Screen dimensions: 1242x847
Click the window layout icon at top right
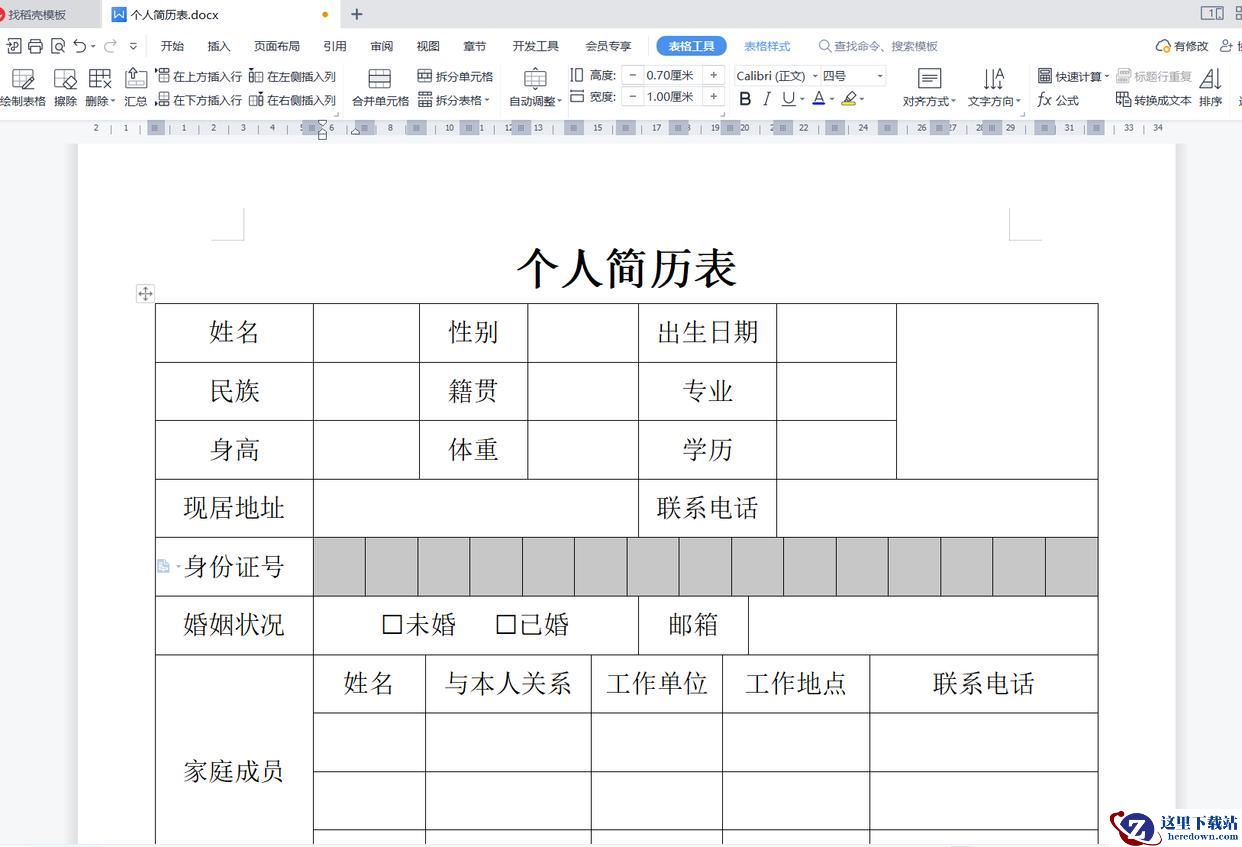tap(1212, 13)
